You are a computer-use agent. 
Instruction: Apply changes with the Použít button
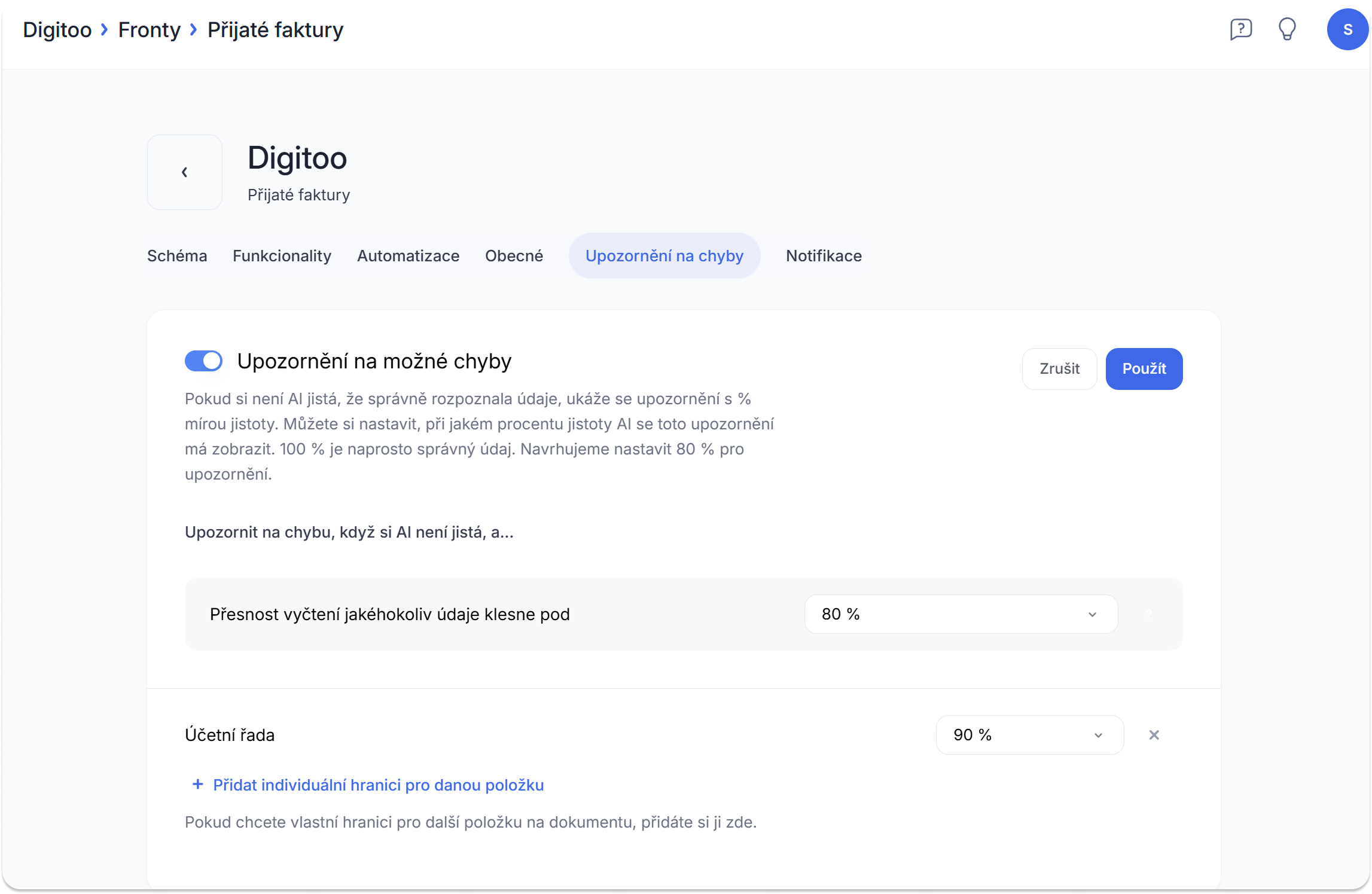click(x=1144, y=369)
